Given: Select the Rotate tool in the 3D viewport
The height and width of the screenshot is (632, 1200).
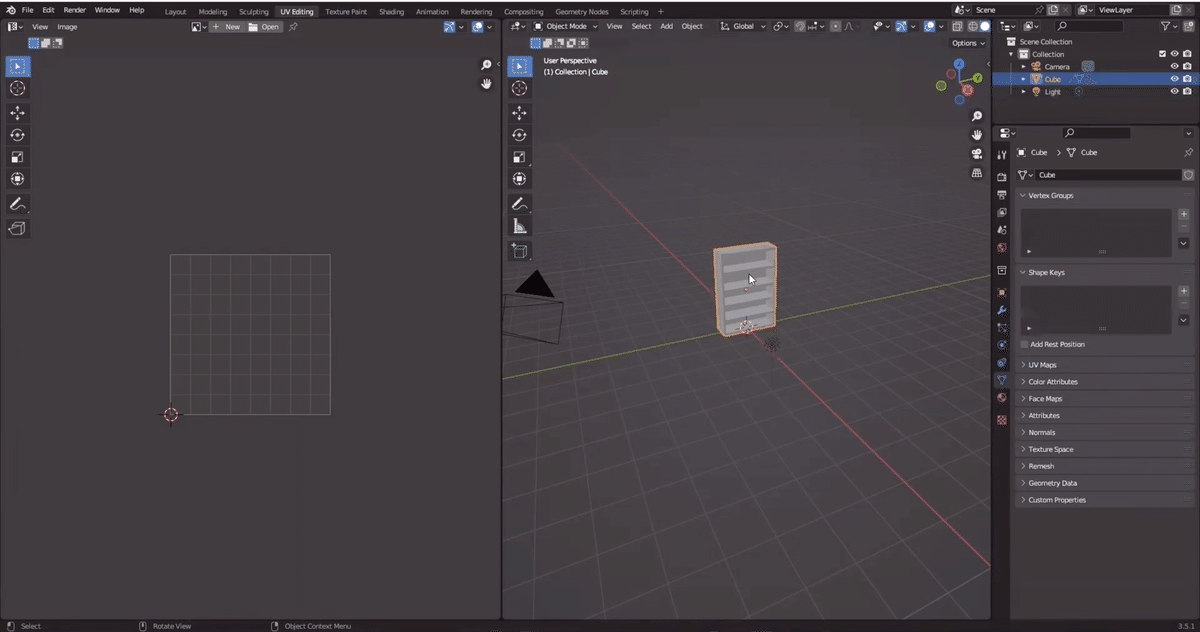Looking at the screenshot, I should 519,134.
